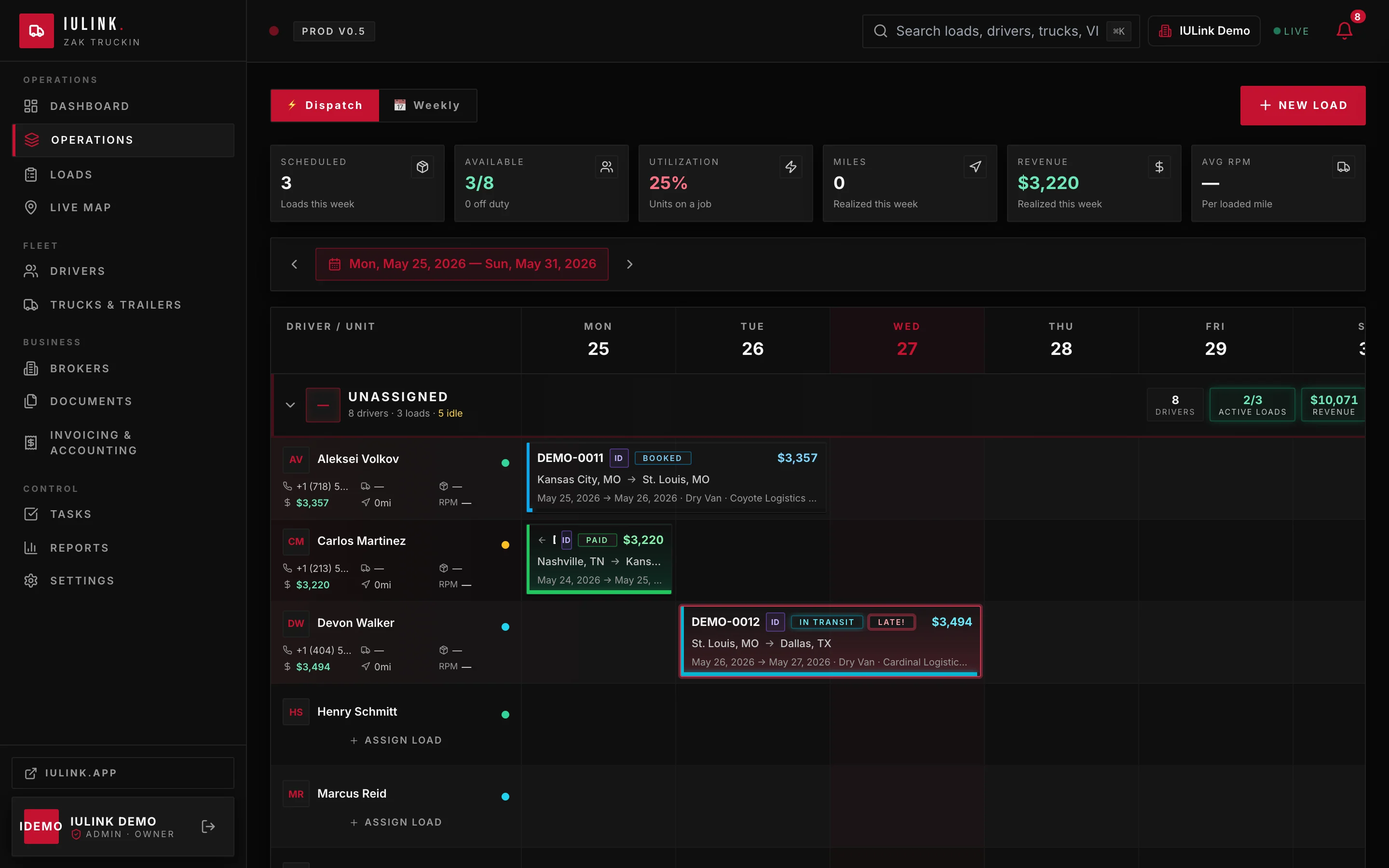Click Devon Walker's blue status dot

coord(505,627)
